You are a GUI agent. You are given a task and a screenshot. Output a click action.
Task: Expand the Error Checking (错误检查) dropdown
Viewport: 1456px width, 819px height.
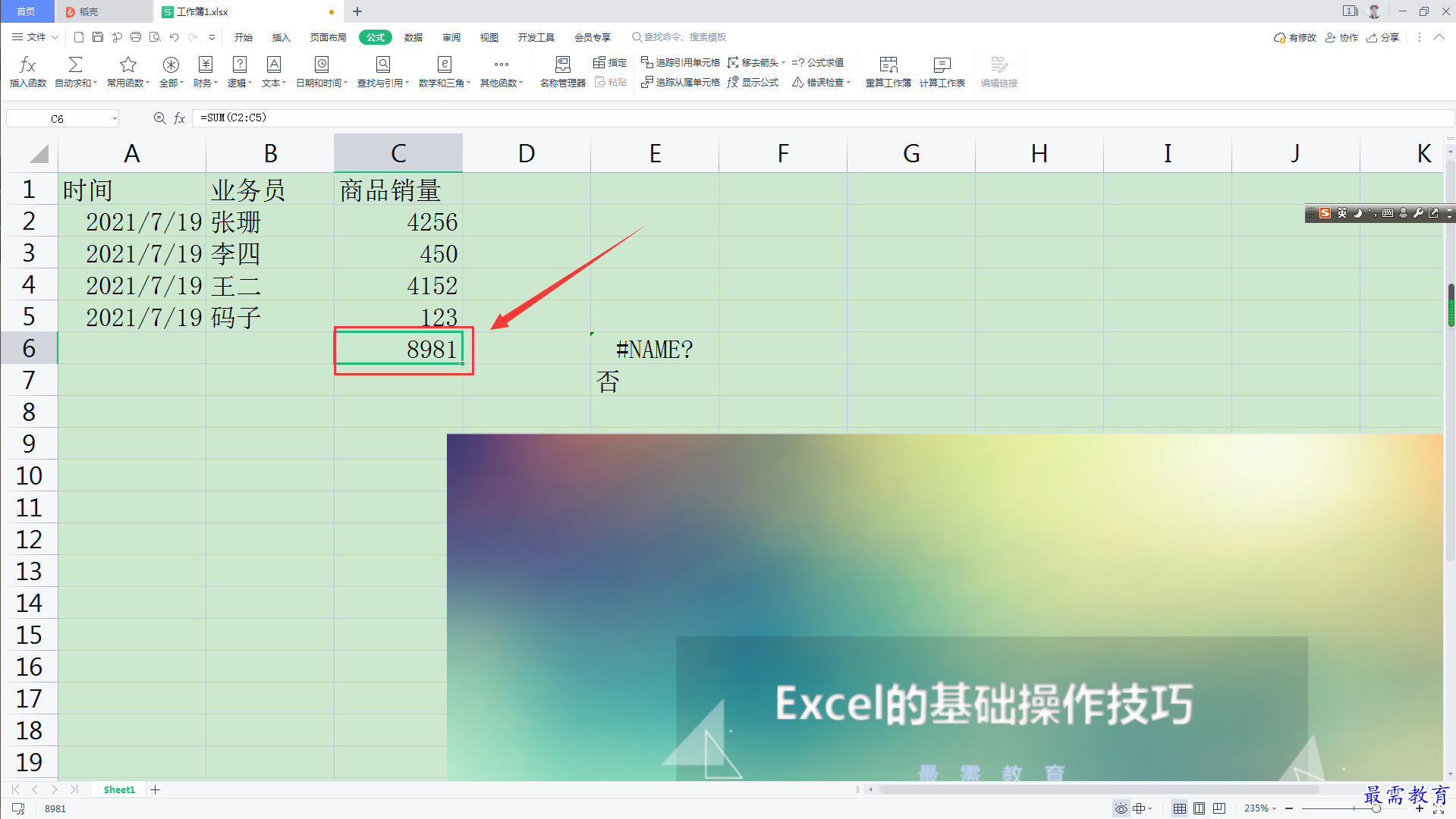pos(849,83)
